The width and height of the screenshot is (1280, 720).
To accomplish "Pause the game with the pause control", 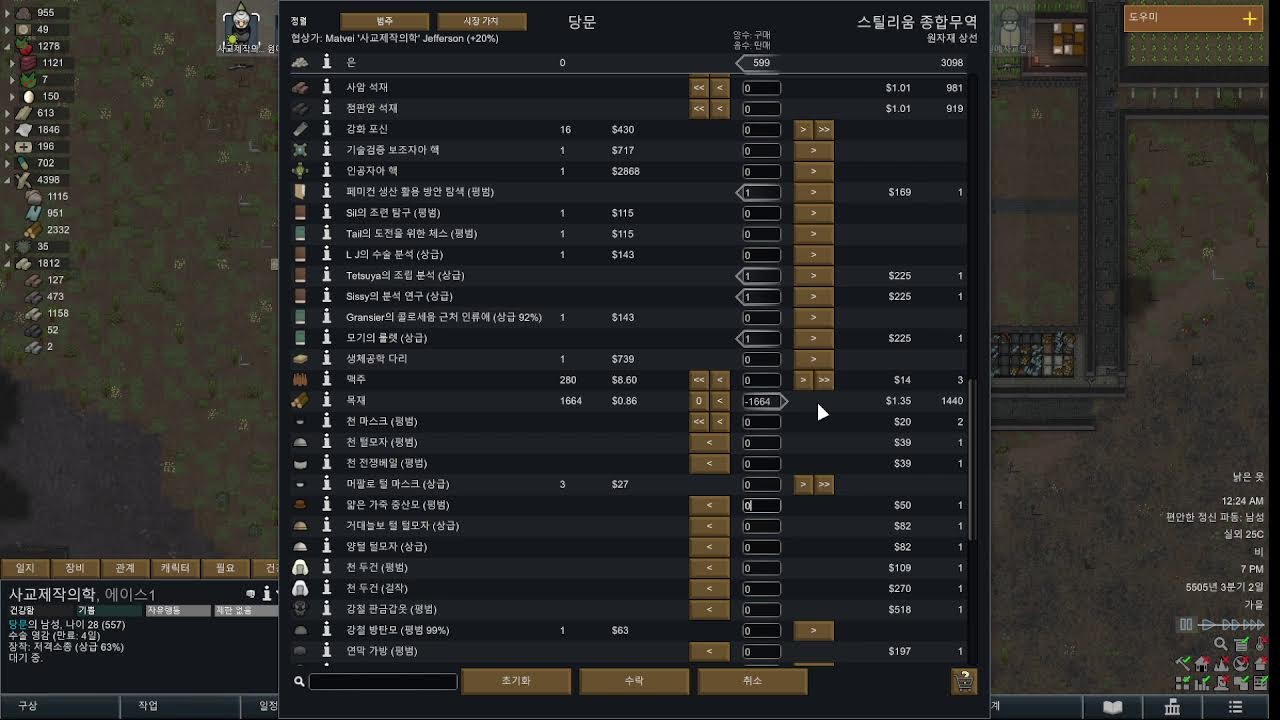I will click(x=1186, y=625).
